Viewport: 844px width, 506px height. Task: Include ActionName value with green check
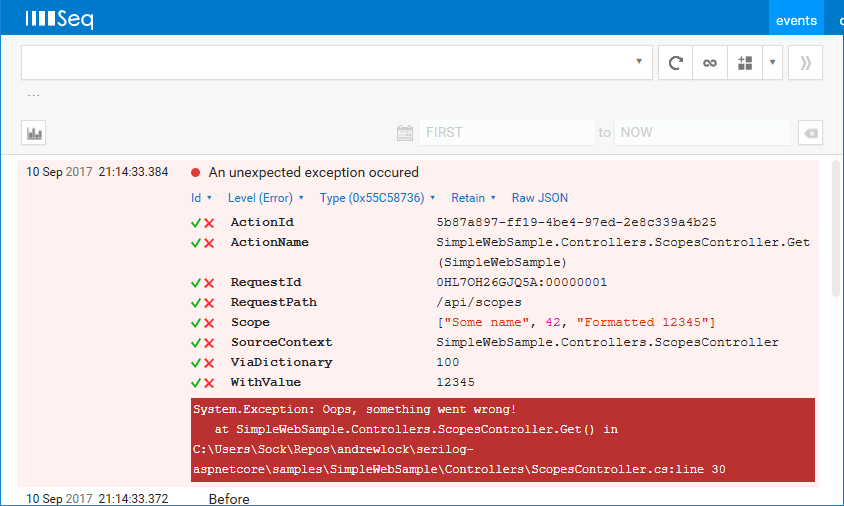coord(196,243)
